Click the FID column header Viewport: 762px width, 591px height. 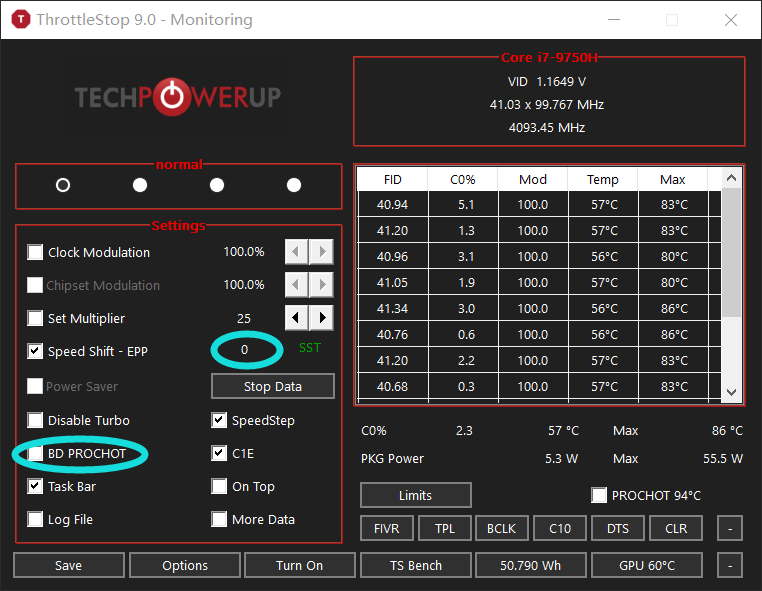(393, 179)
